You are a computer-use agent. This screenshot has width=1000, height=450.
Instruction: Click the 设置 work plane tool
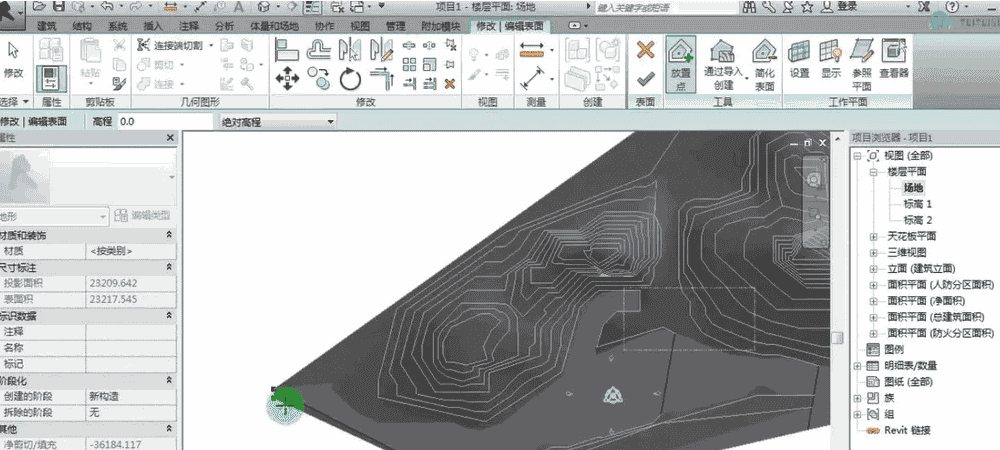[799, 57]
